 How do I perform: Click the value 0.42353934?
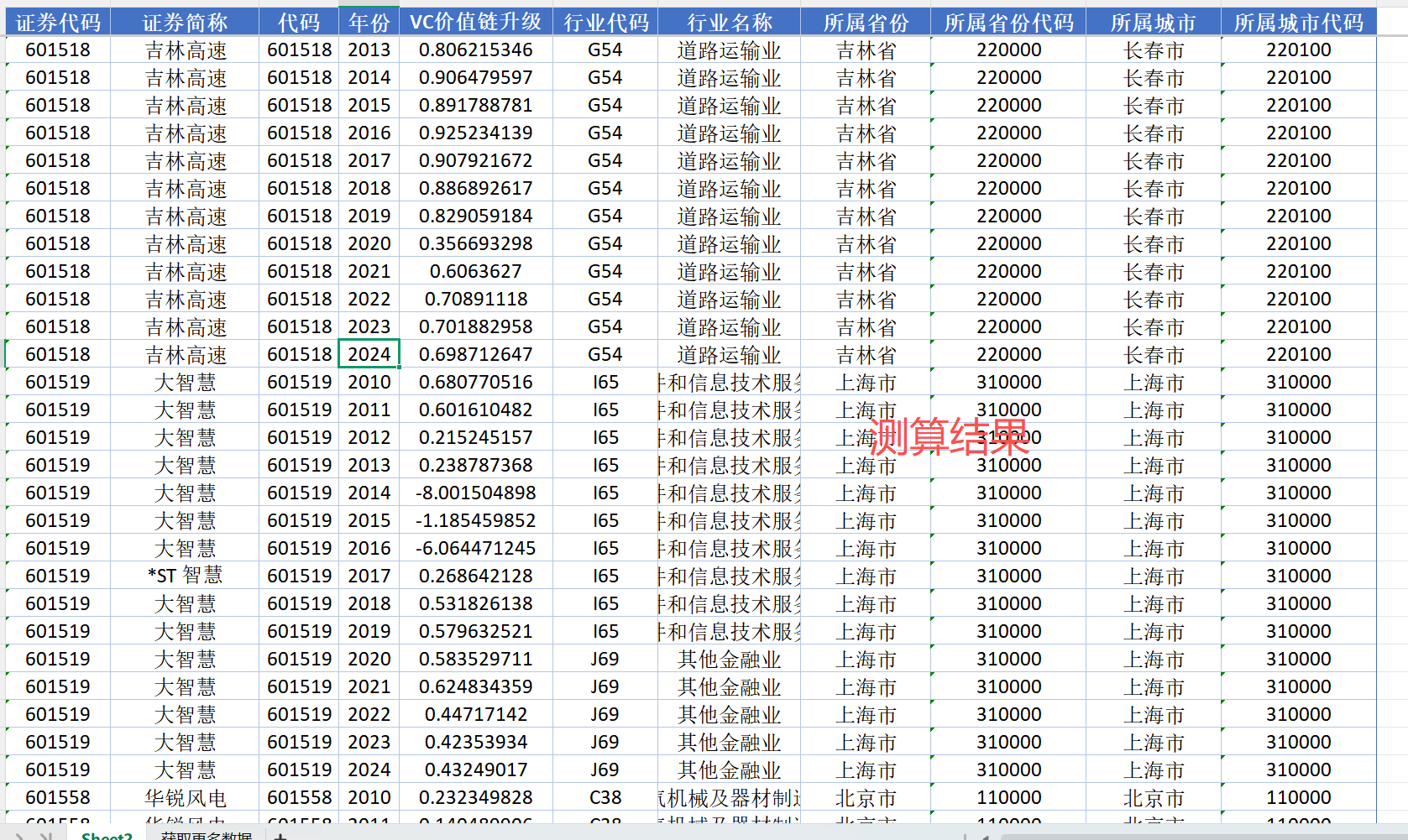pos(476,743)
